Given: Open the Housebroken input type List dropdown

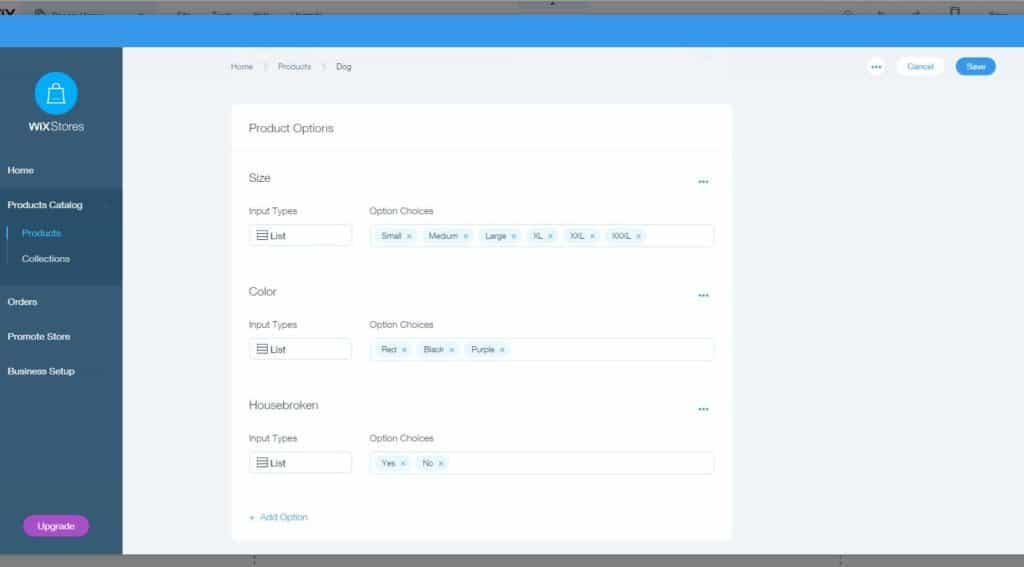Looking at the screenshot, I should pos(300,463).
